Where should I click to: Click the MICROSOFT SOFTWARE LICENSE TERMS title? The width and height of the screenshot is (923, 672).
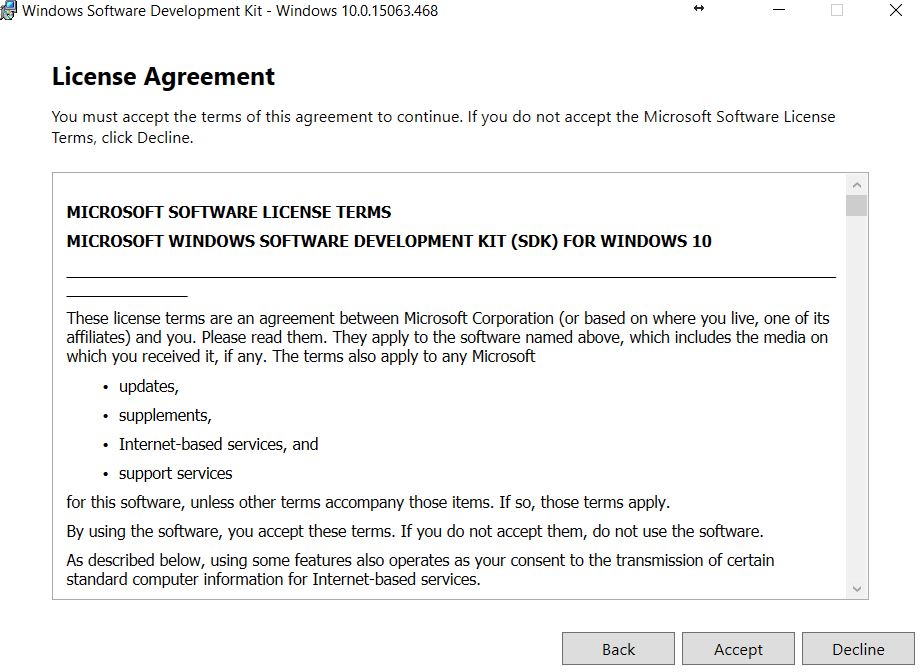pos(228,212)
